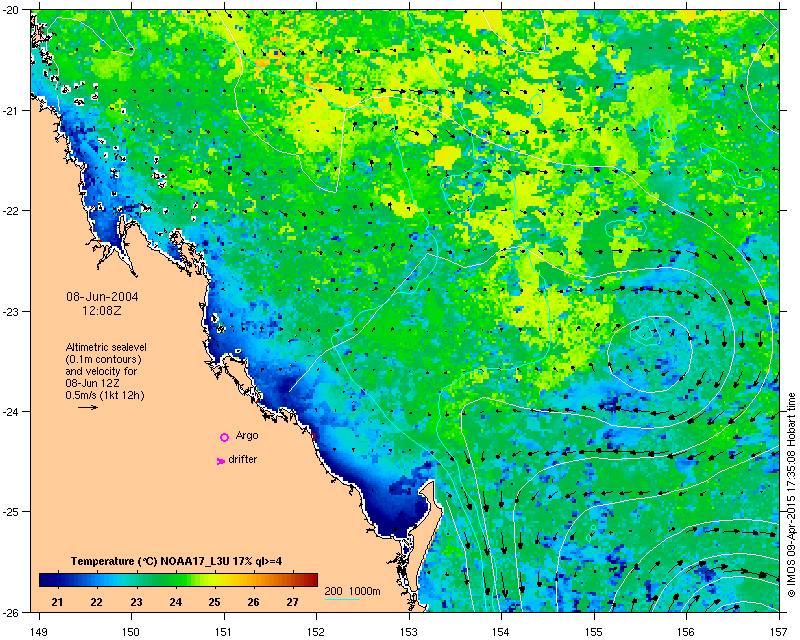This screenshot has height=640, width=800.
Task: Click colorbar tick label '23'
Action: tap(136, 602)
